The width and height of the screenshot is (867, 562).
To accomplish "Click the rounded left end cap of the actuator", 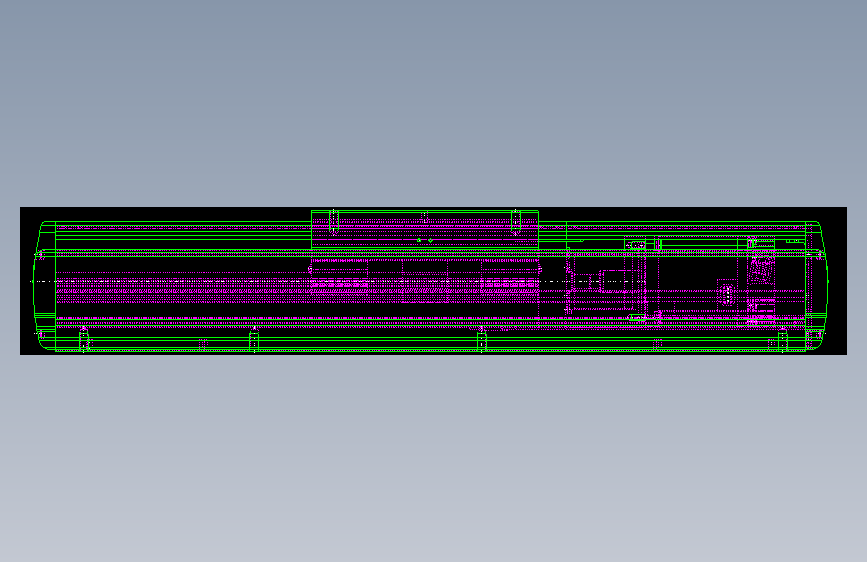I will tap(45, 285).
